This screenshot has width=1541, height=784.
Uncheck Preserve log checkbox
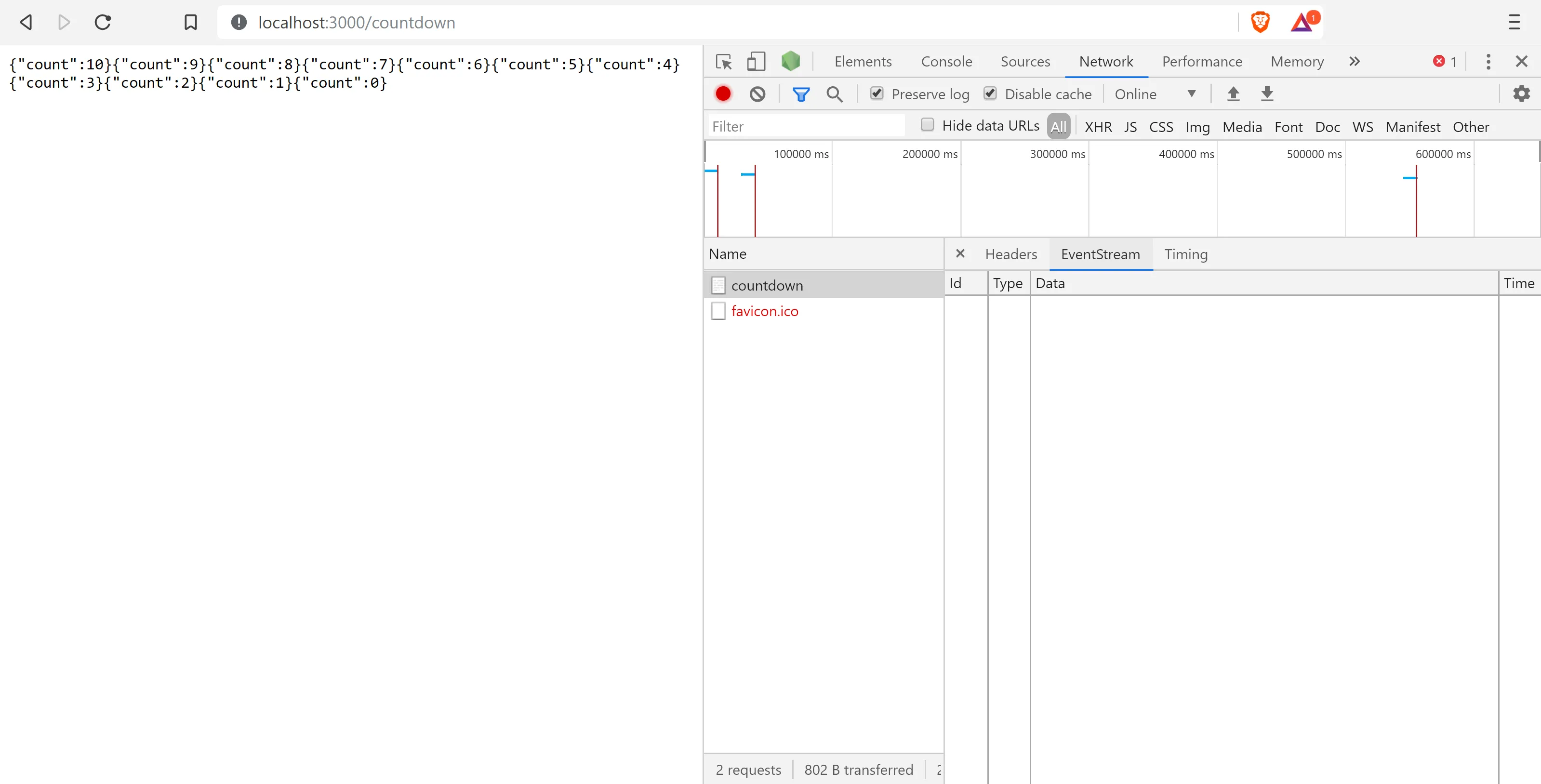(x=877, y=93)
